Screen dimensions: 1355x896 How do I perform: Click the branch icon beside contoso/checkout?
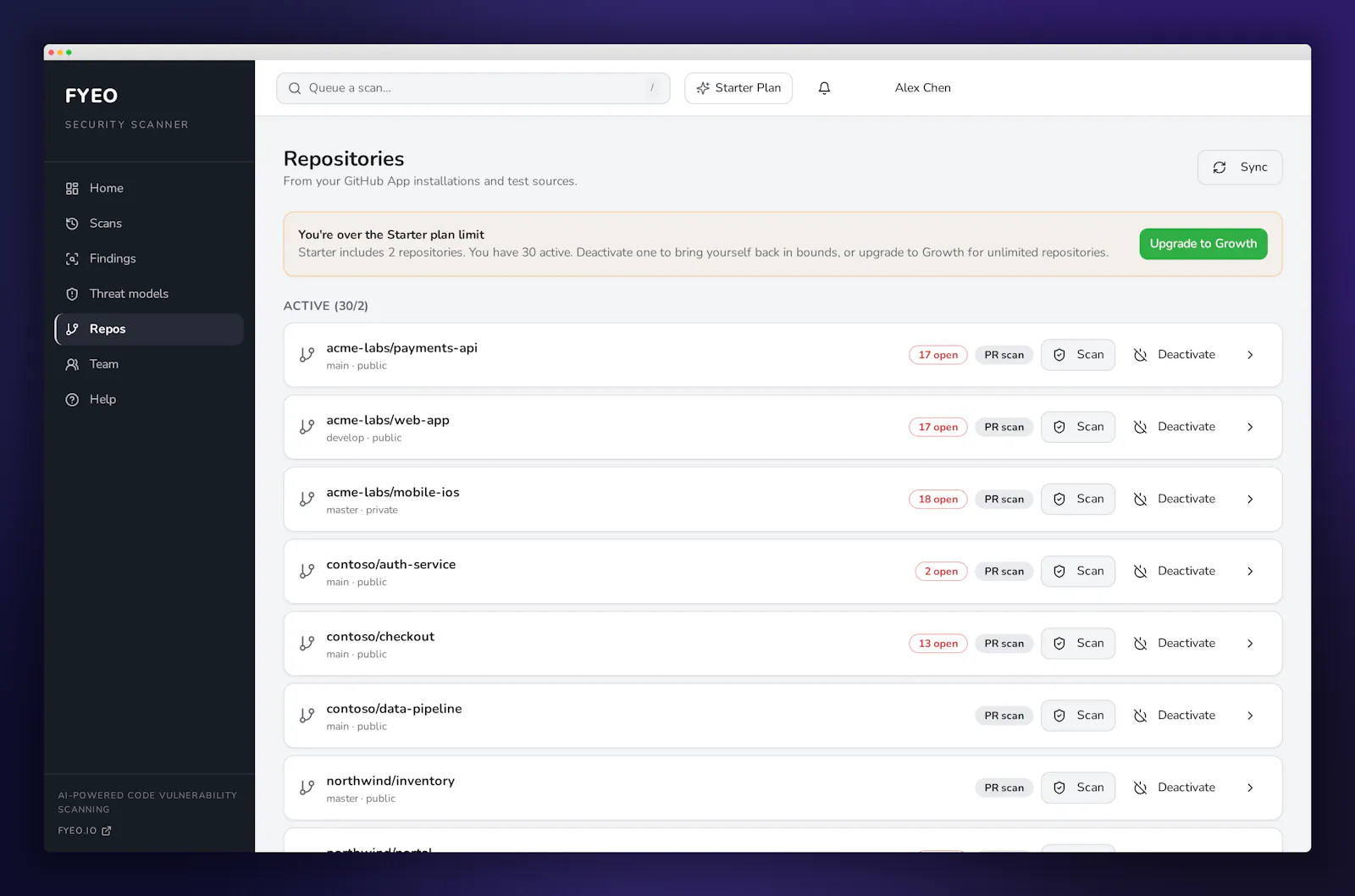click(307, 644)
